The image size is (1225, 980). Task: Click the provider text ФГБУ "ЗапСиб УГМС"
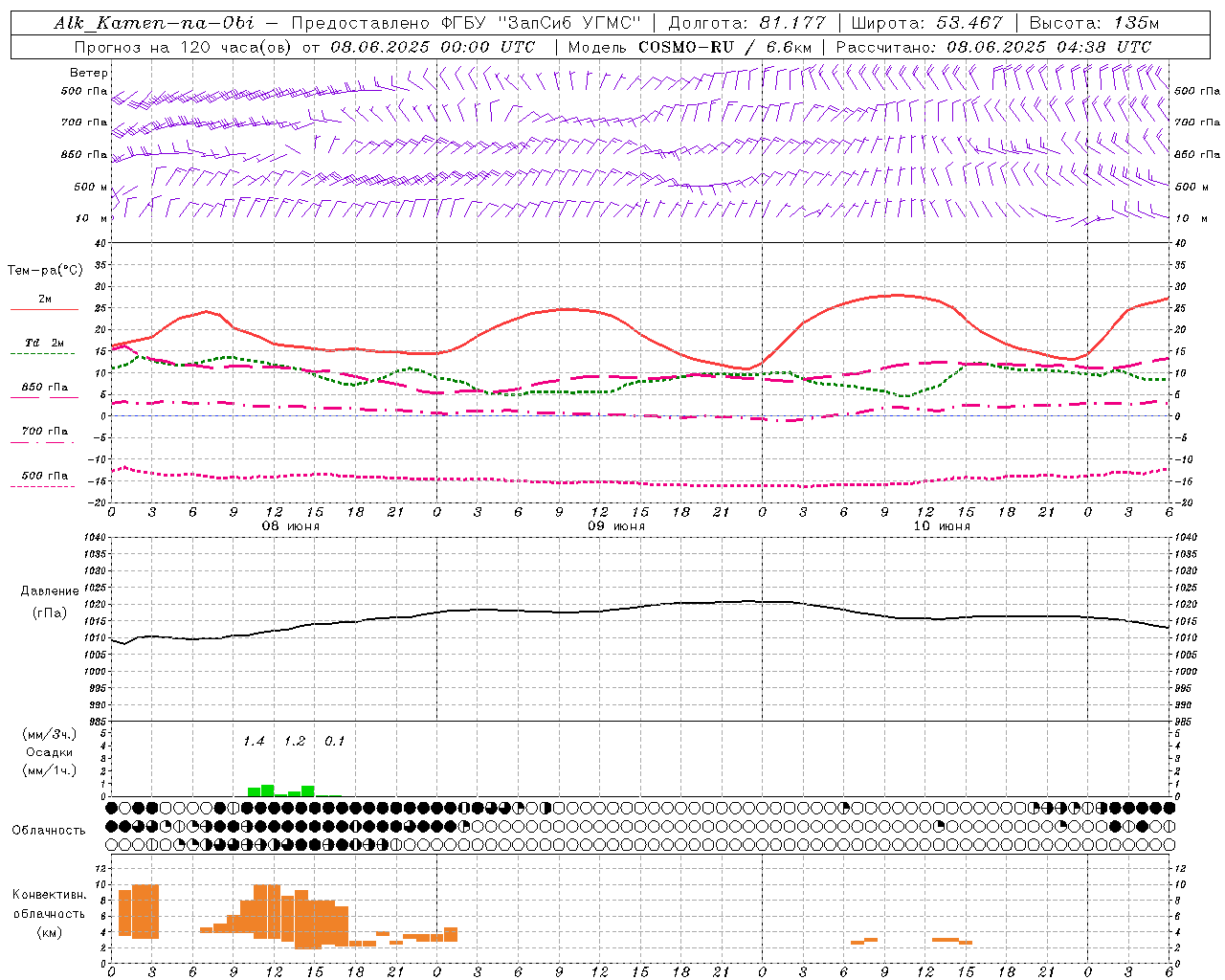tap(541, 23)
